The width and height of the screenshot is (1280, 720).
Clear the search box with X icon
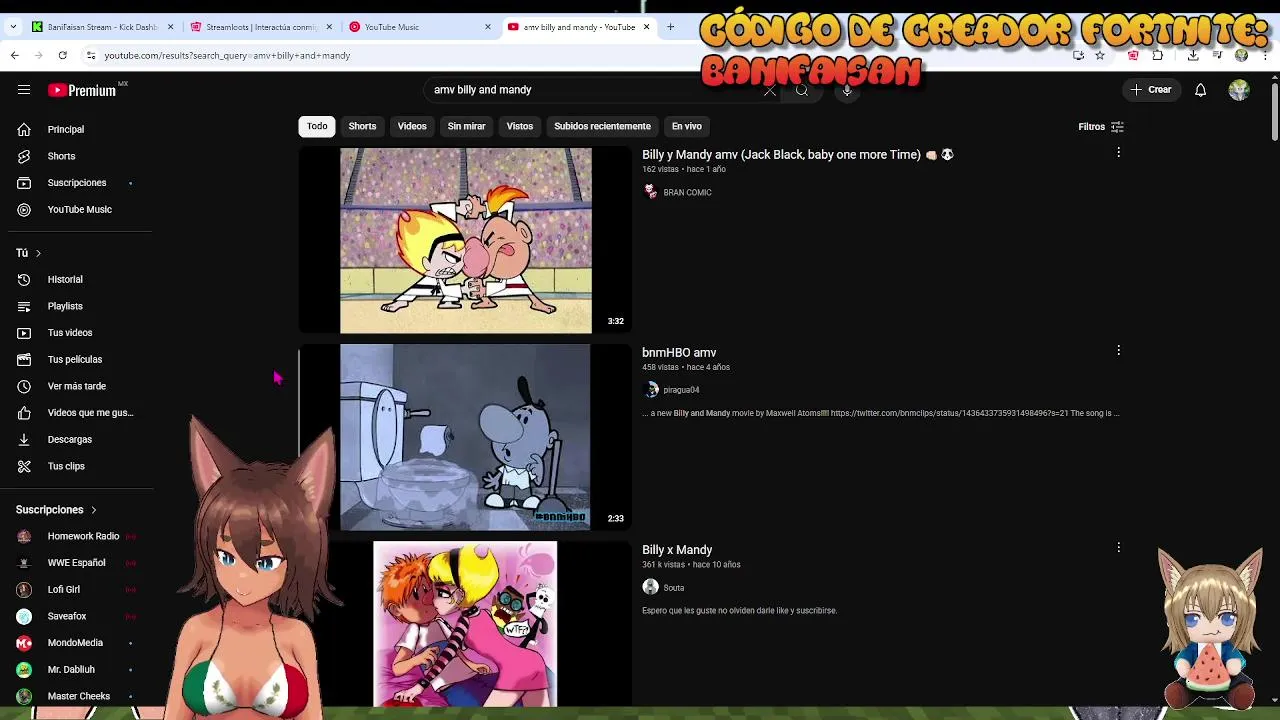click(x=769, y=90)
